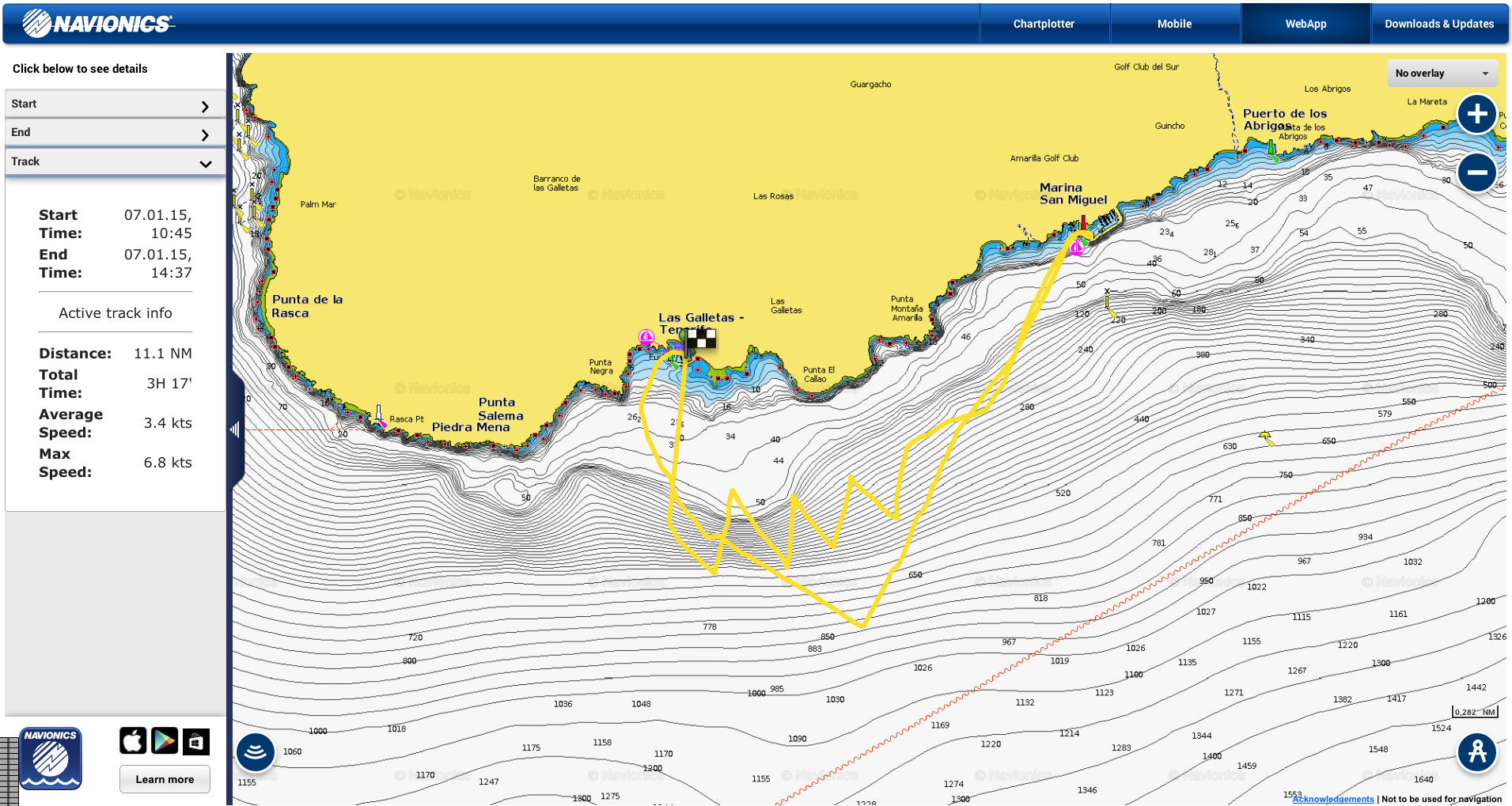Image resolution: width=1512 pixels, height=806 pixels.
Task: Zoom in the map with plus button
Action: [1476, 114]
